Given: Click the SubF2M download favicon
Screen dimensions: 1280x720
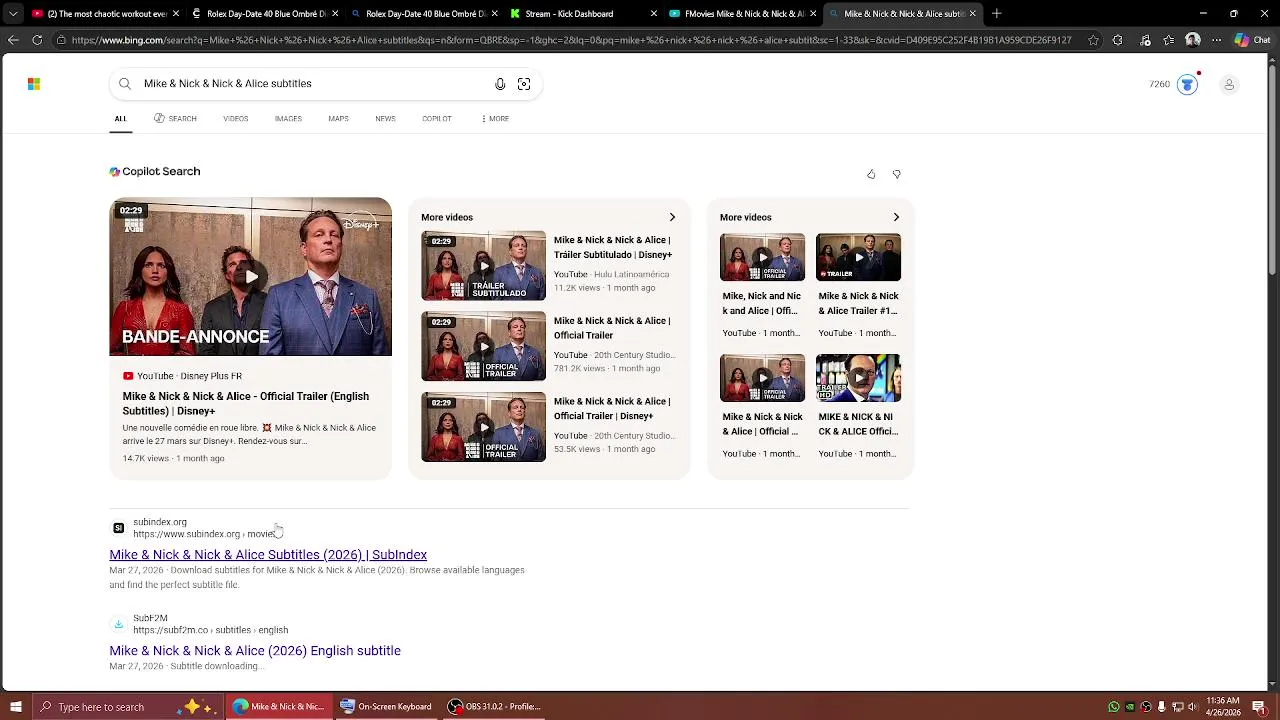Looking at the screenshot, I should (x=118, y=624).
